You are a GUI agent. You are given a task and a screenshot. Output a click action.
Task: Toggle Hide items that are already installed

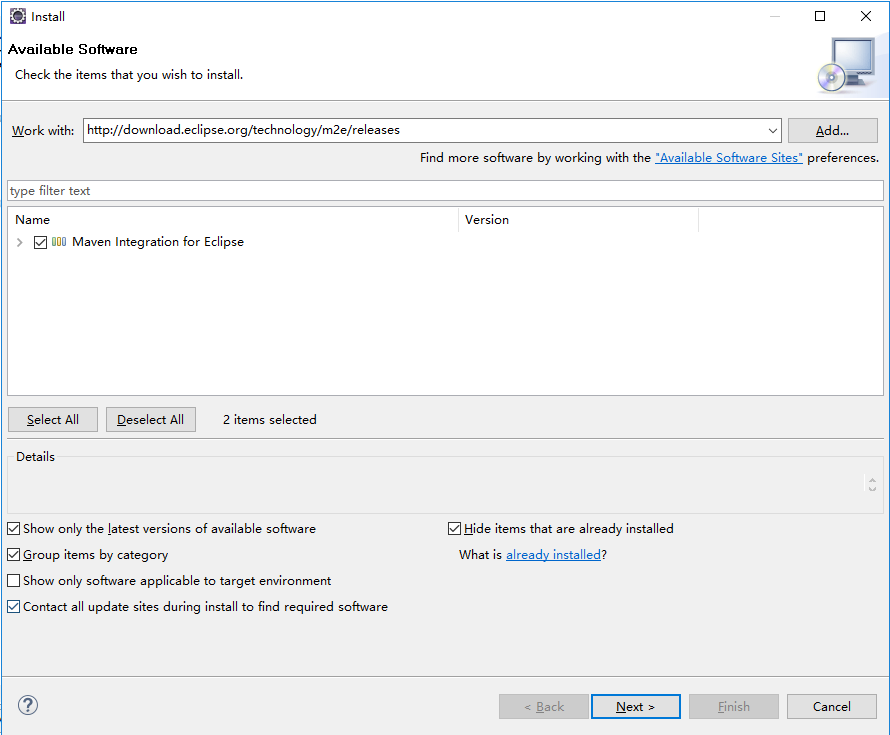(454, 529)
